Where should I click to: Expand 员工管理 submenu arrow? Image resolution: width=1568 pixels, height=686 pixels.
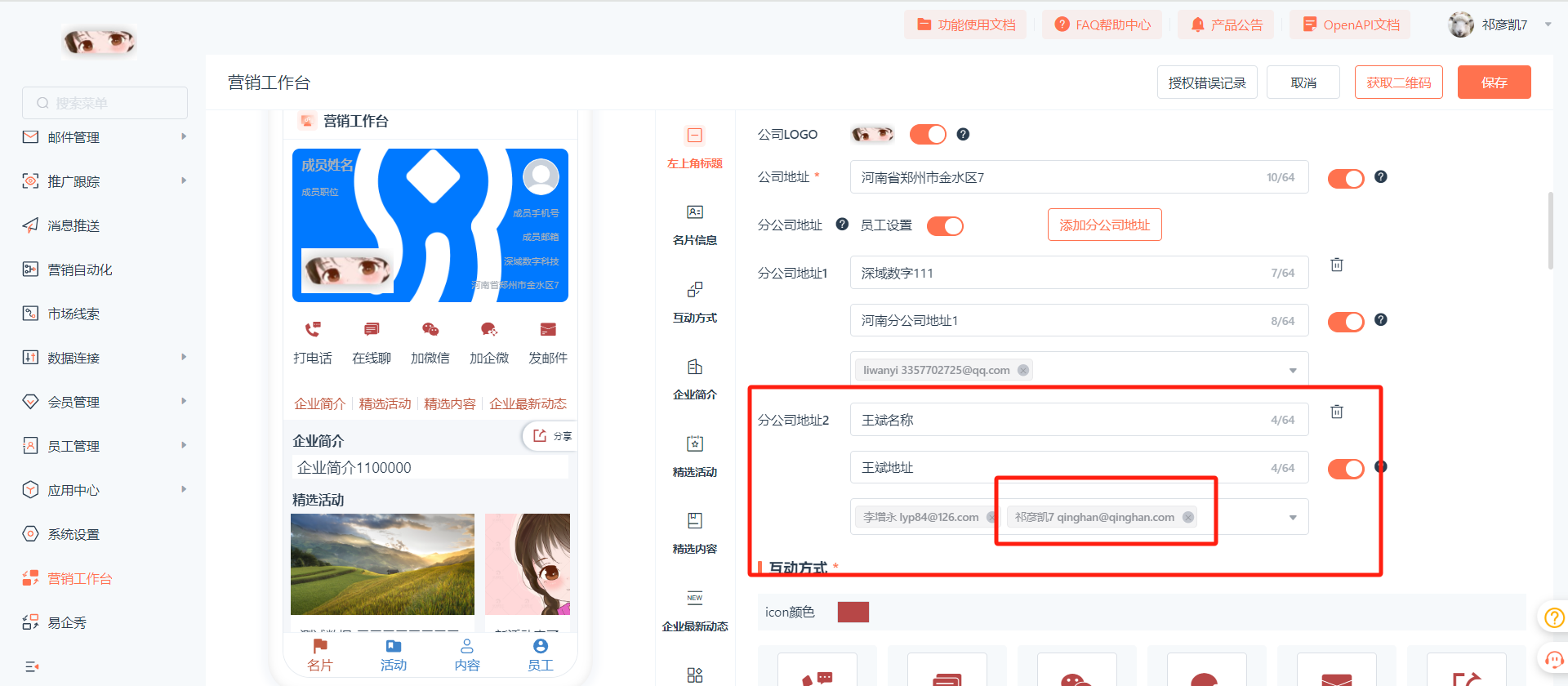pos(184,445)
